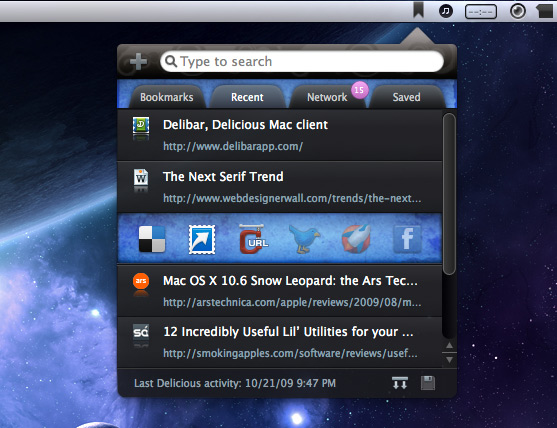Share via the Twitter bird icon
This screenshot has width=557, height=428.
pos(304,239)
